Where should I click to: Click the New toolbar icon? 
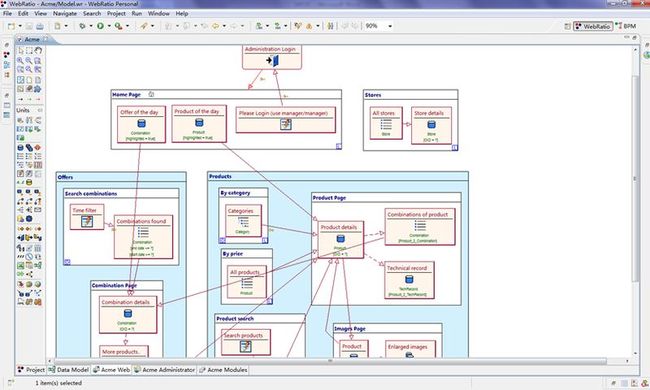[11, 26]
